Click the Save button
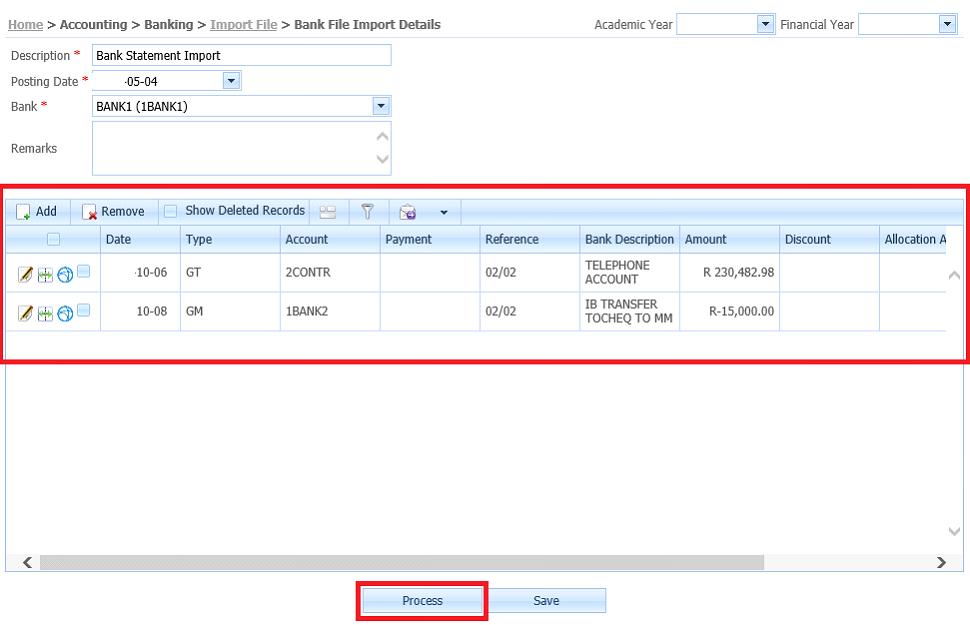 (x=546, y=601)
